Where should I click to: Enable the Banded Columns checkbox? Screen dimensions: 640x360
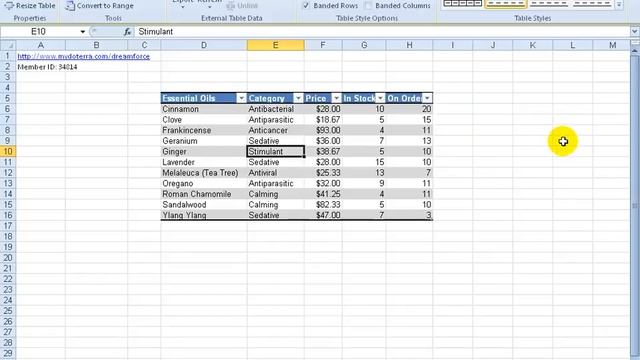368,5
